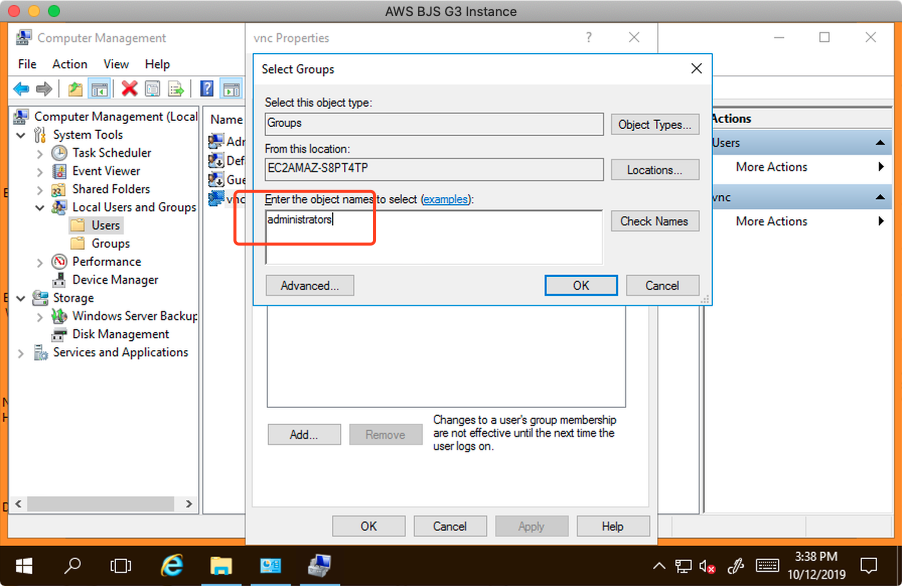Collapse the Local Users and Groups node
Screen dimensions: 902x586
40,208
